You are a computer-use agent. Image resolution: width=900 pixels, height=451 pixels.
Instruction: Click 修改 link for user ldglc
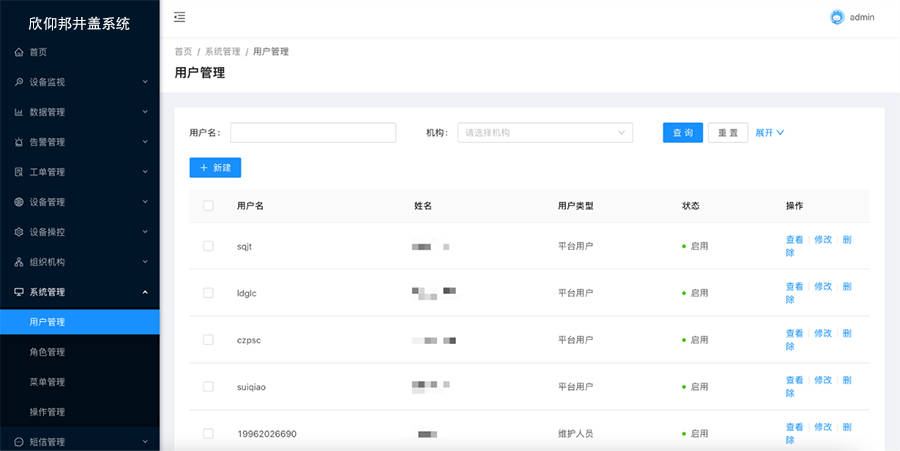coord(822,286)
